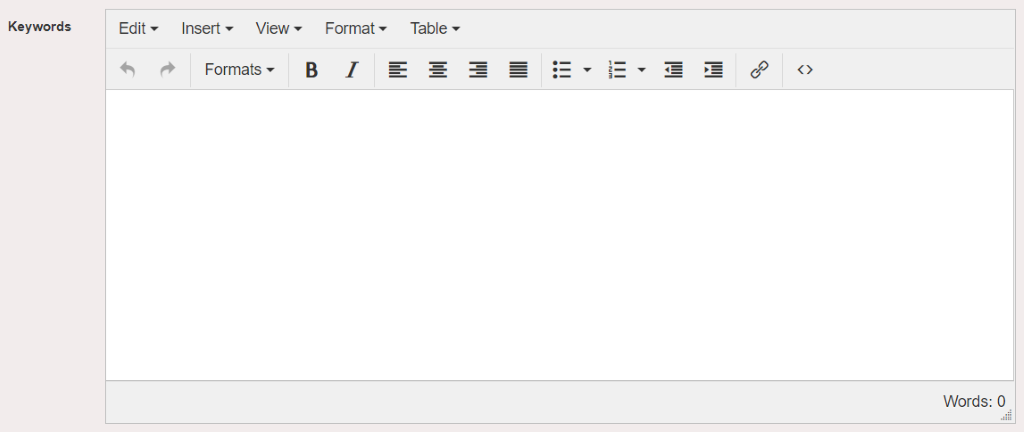The height and width of the screenshot is (432, 1024).
Task: Increase indent of paragraph
Action: pos(713,70)
